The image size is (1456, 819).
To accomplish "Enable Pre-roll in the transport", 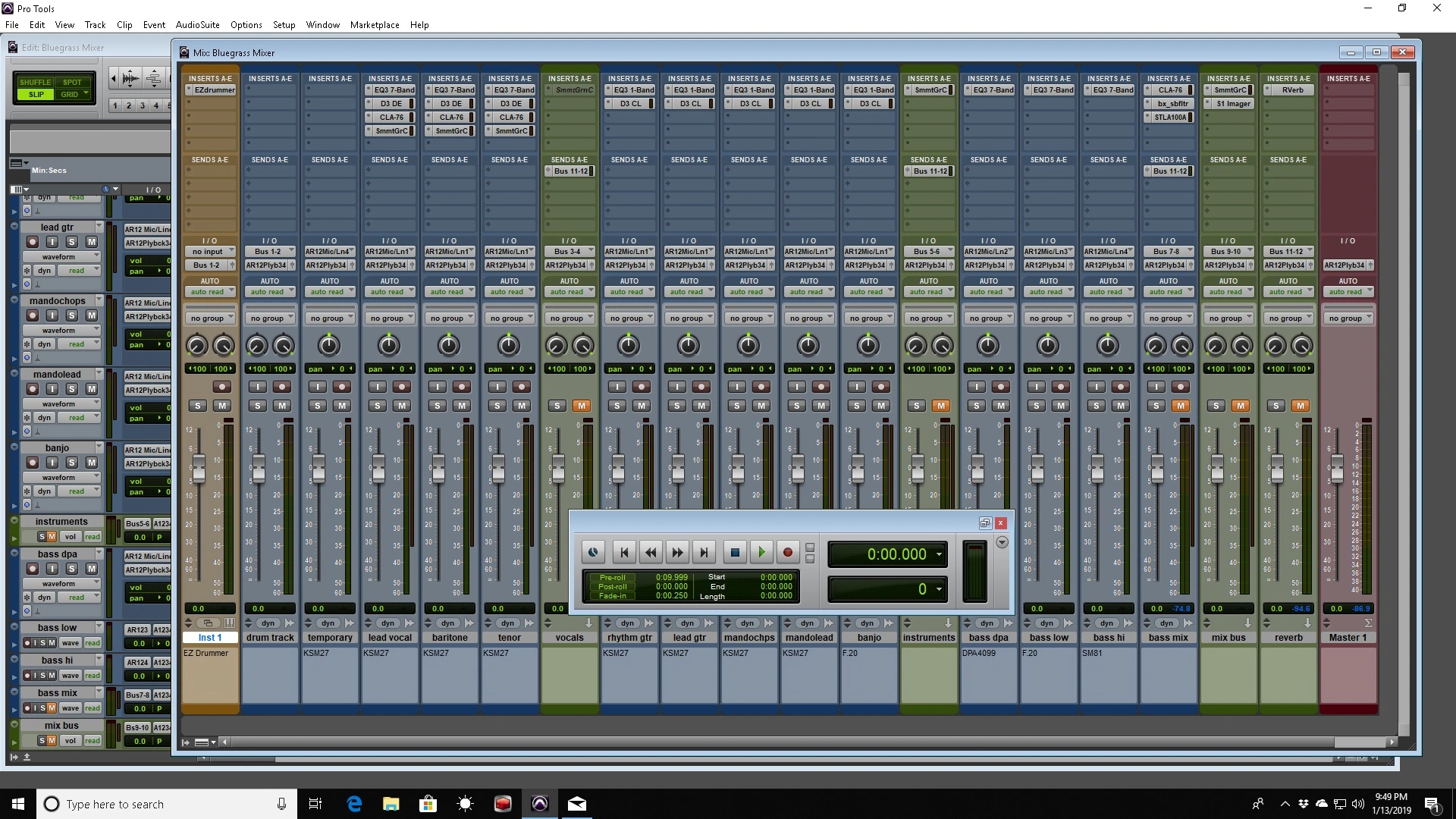I will (x=612, y=577).
